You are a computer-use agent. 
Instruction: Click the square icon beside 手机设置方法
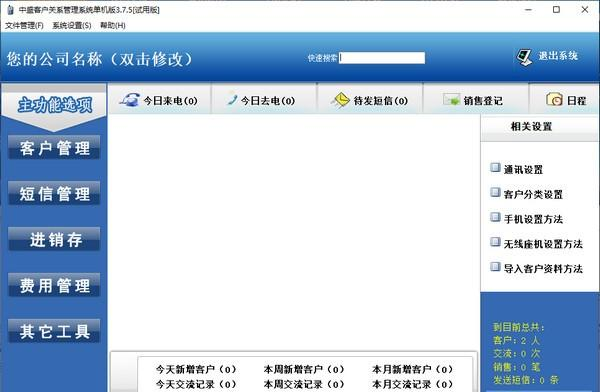[495, 217]
